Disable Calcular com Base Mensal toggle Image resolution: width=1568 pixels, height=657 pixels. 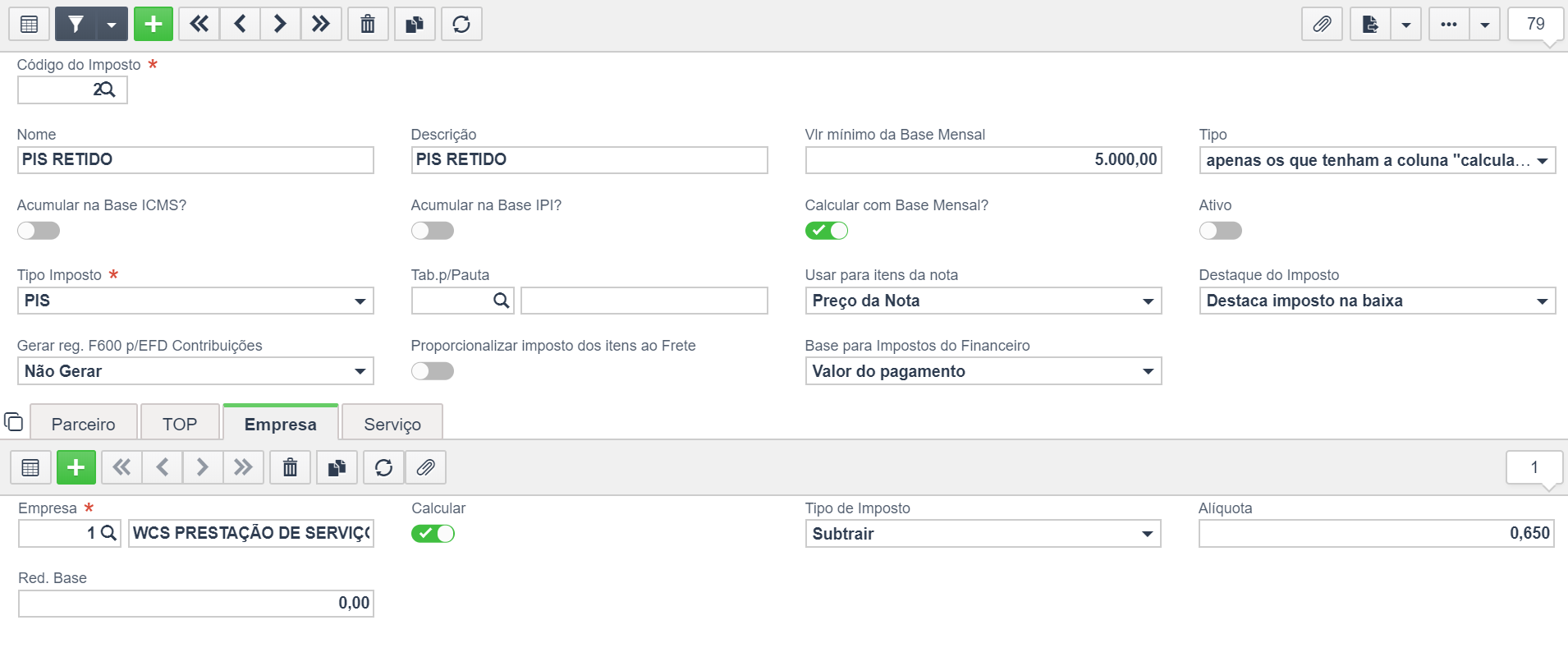pyautogui.click(x=826, y=231)
